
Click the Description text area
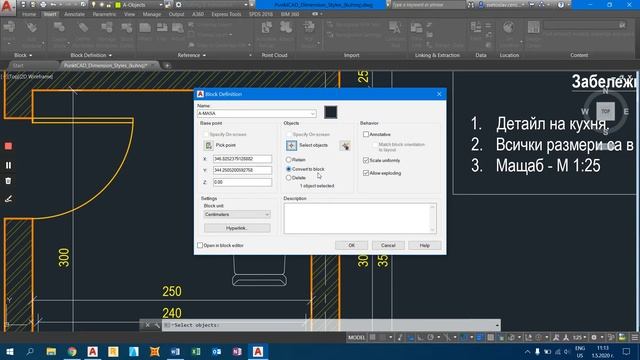[x=360, y=218]
